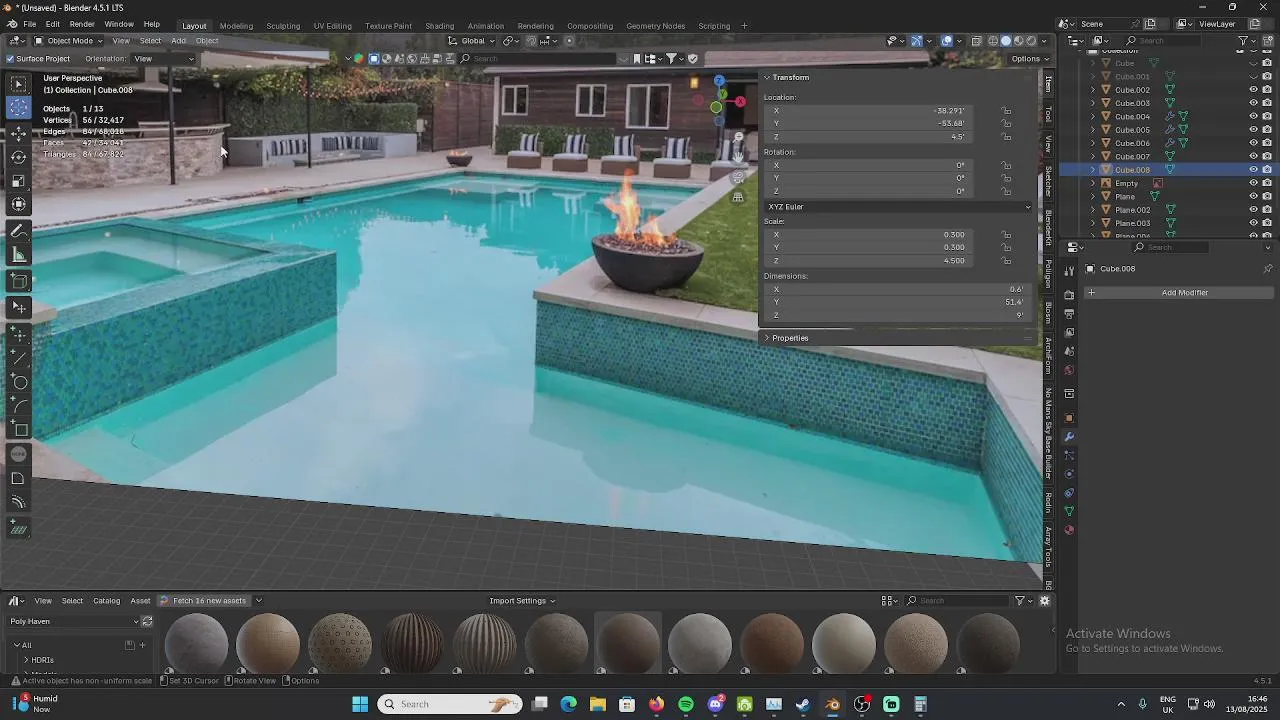
Task: Open the Orientation View dropdown
Action: (x=164, y=59)
